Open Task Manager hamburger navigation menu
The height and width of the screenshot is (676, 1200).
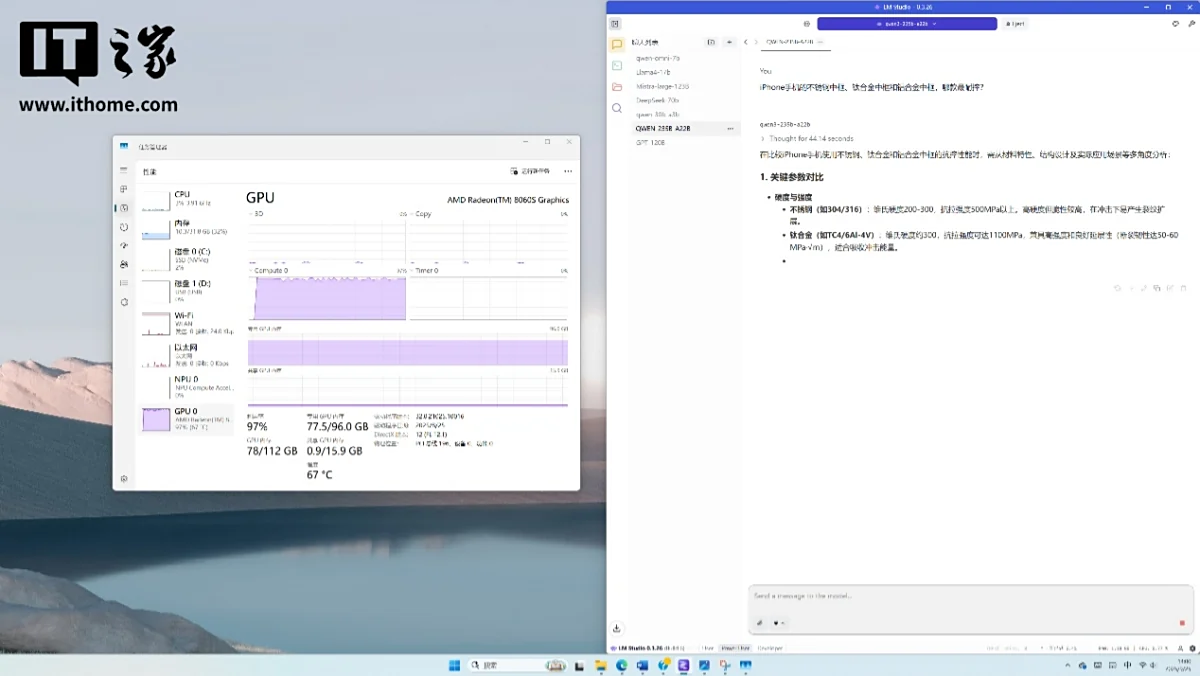(124, 171)
